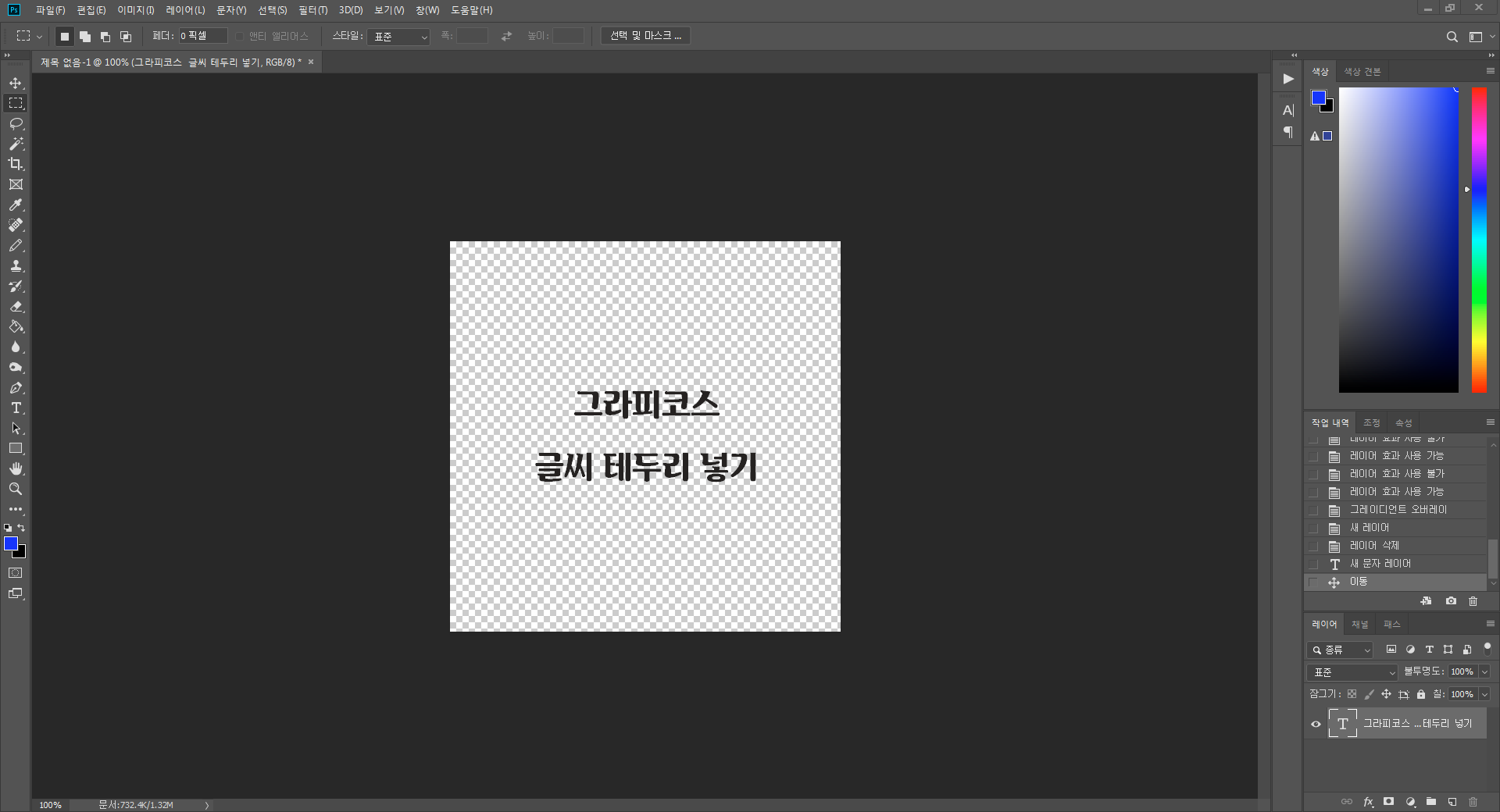Image resolution: width=1500 pixels, height=812 pixels.
Task: Click the foreground blue color swatch in toolbar
Action: tap(11, 543)
